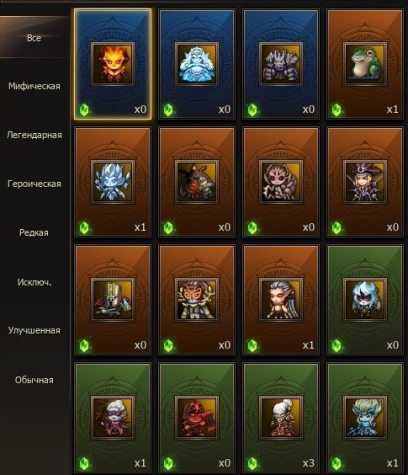The image size is (408, 475).
Task: Select the blue troll card
Action: coord(365,418)
